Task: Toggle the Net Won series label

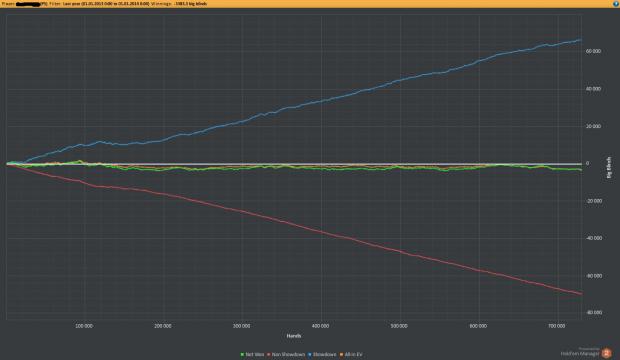Action: click(x=255, y=354)
